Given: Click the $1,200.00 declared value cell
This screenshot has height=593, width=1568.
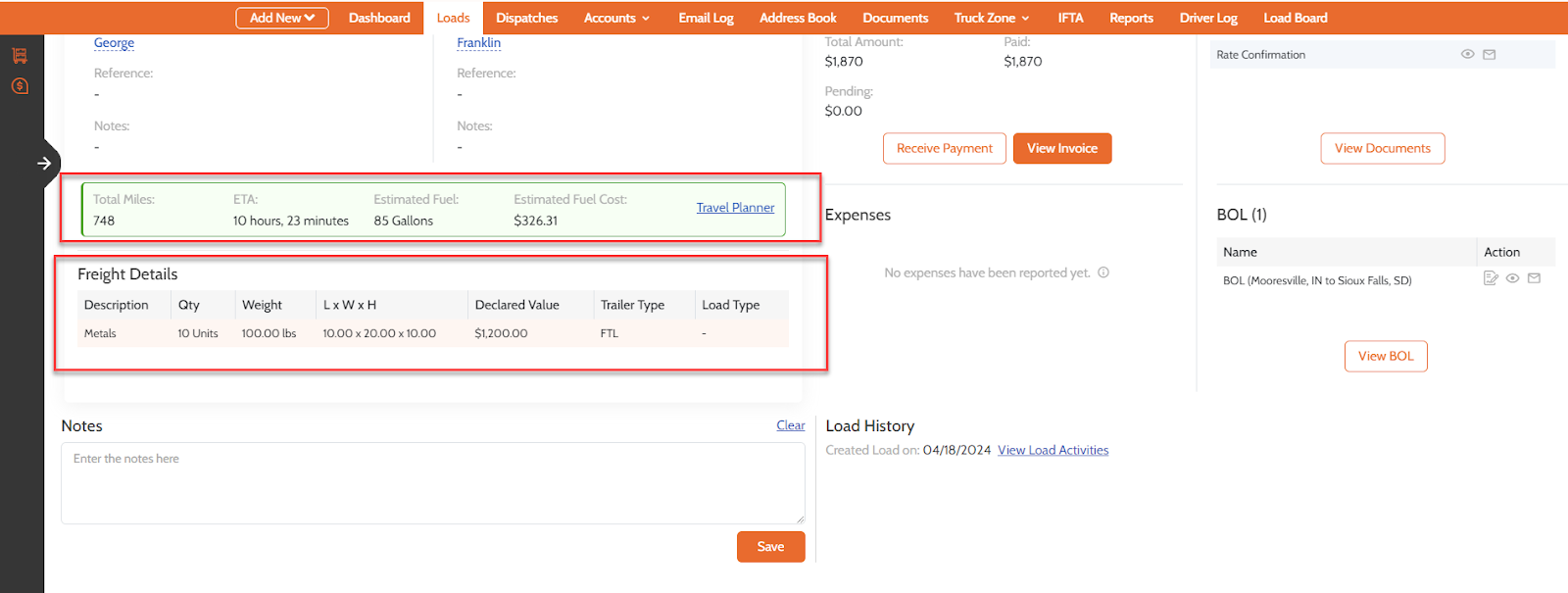Looking at the screenshot, I should 501,333.
